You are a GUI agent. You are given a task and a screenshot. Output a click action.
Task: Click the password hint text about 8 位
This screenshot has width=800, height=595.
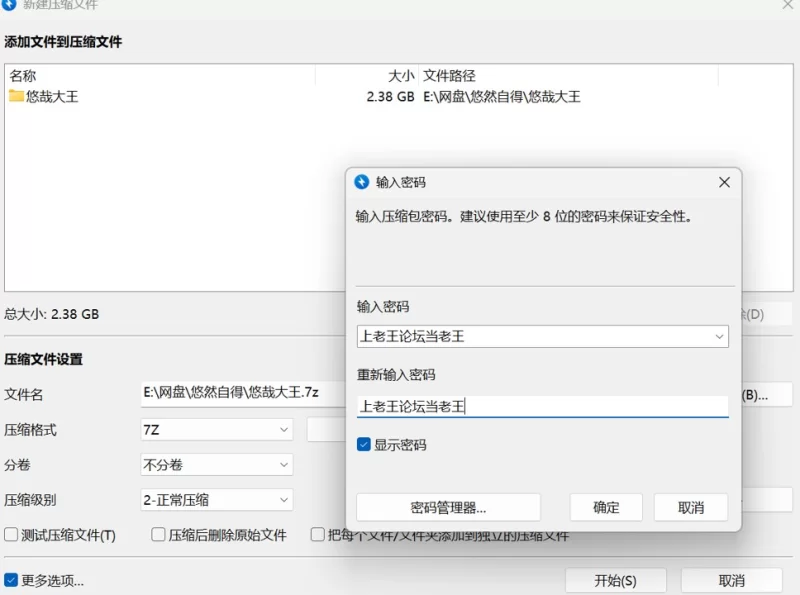pos(524,216)
